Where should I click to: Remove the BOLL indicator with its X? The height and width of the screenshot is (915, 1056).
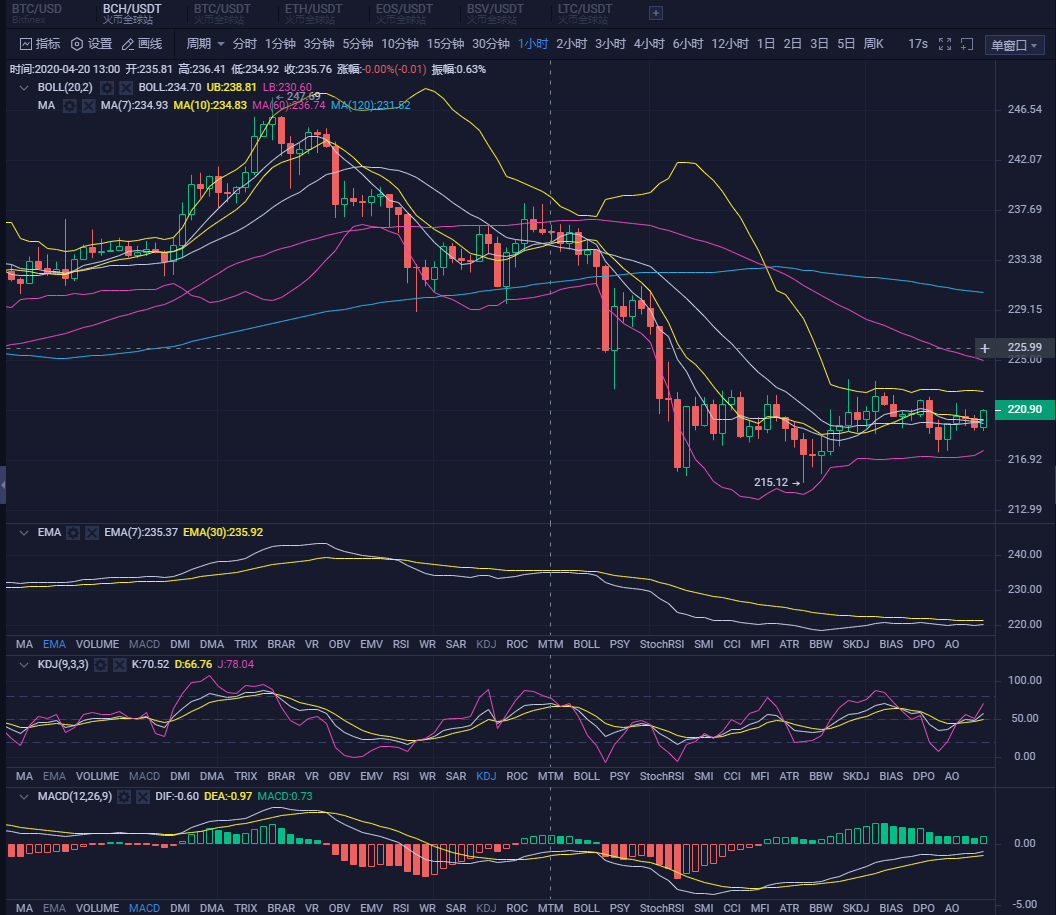click(126, 88)
